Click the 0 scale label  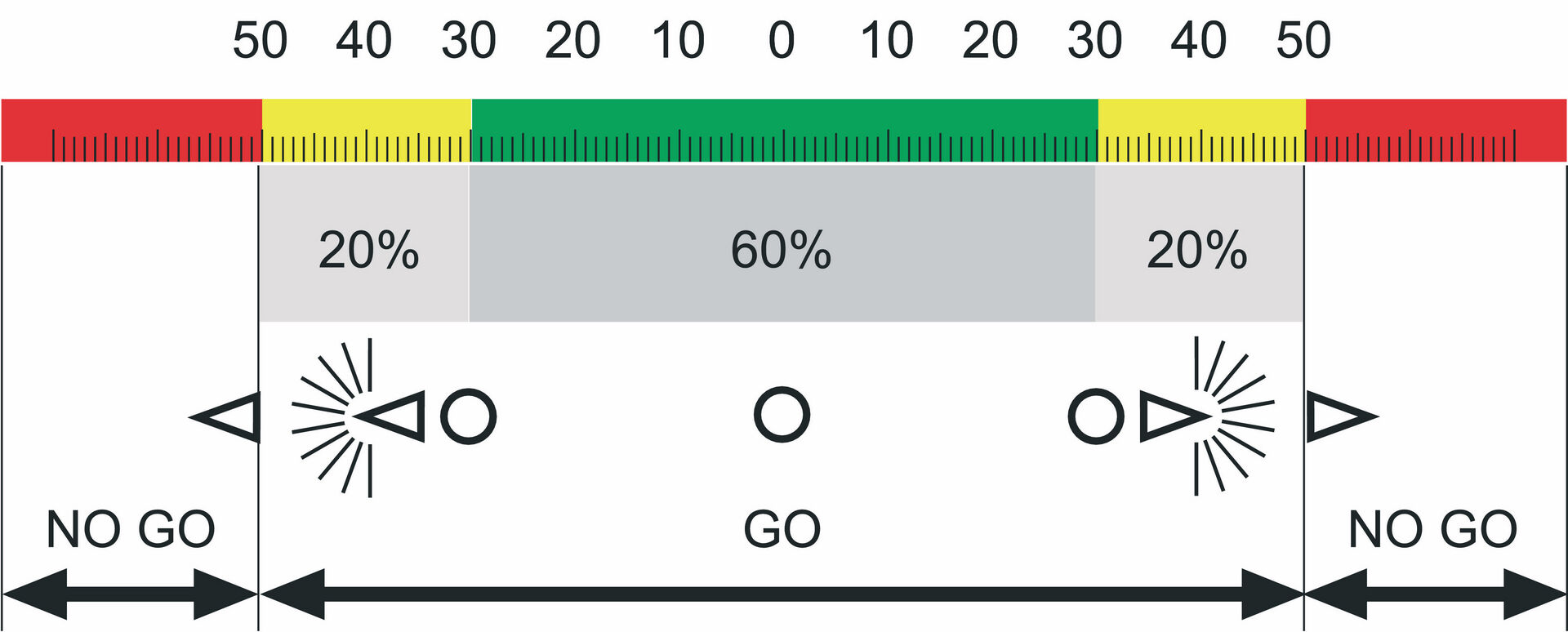(x=782, y=40)
